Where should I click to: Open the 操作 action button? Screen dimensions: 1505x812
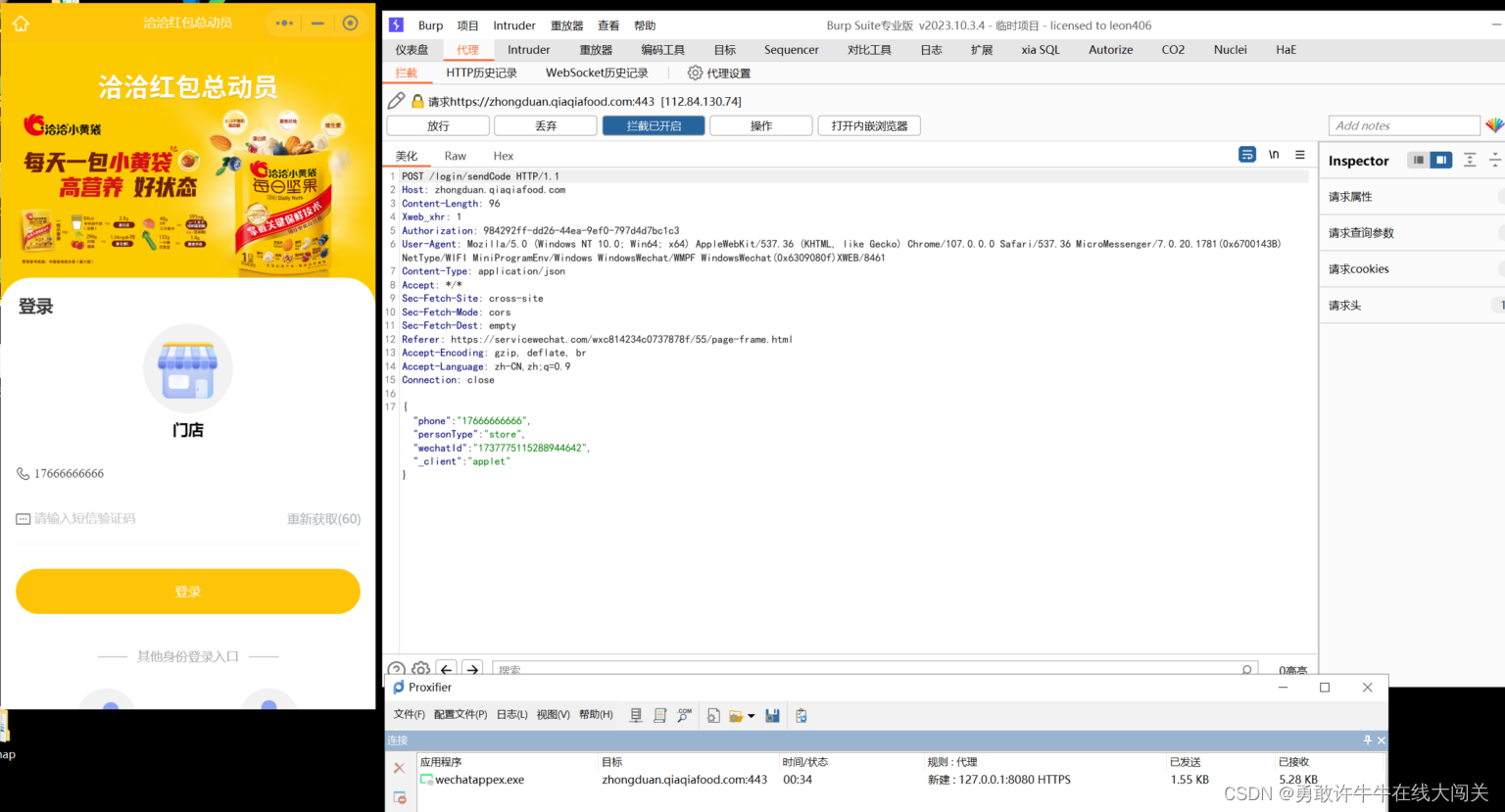(761, 125)
